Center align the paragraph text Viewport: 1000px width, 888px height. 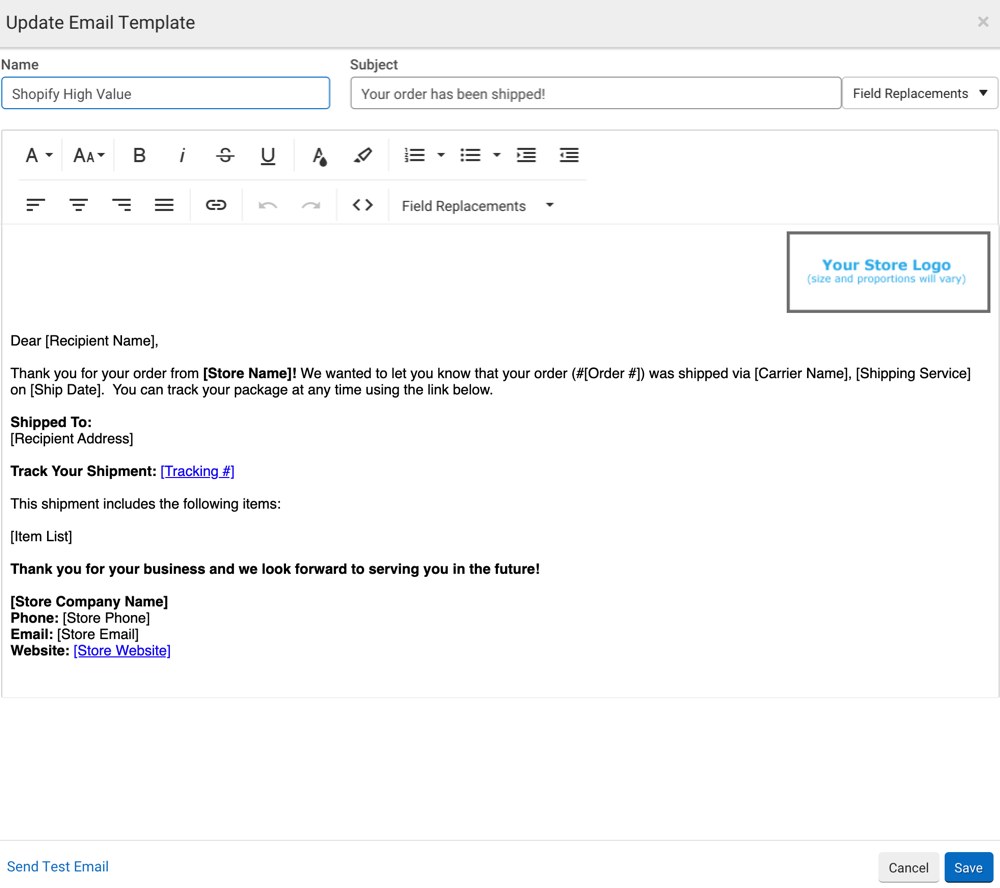click(x=78, y=205)
